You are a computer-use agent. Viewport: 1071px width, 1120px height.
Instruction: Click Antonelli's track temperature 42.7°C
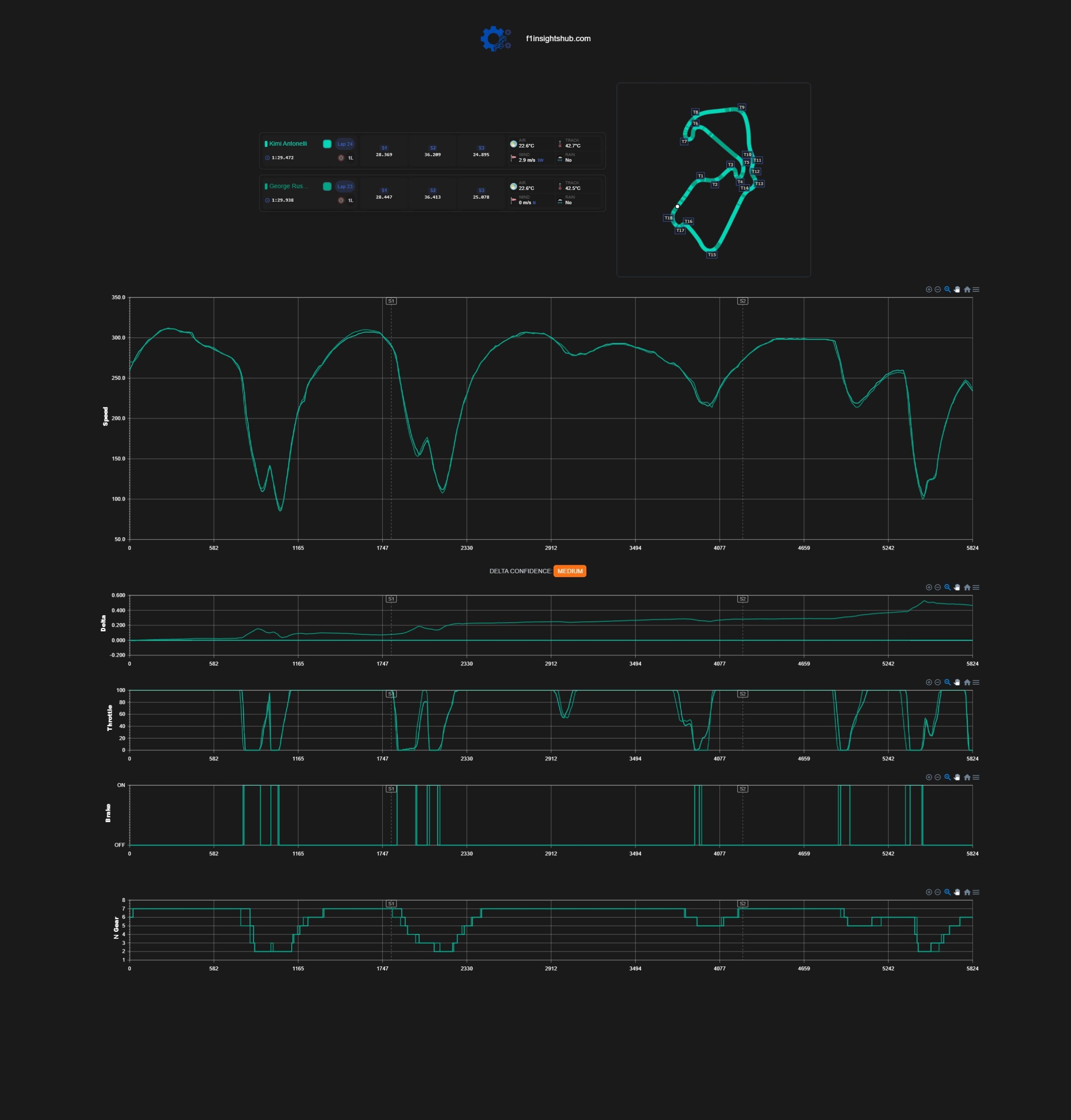coord(572,146)
